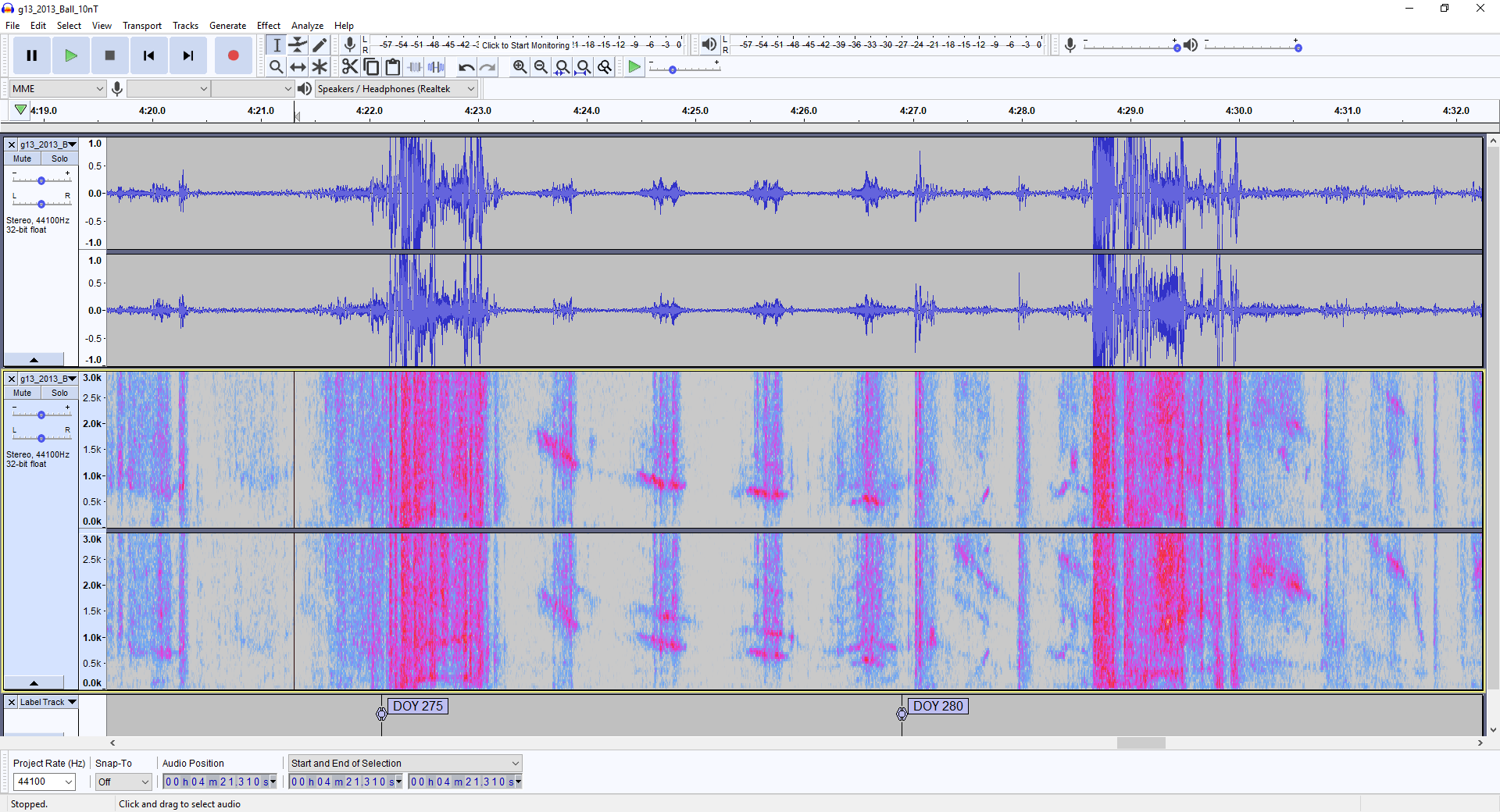Select the Envelope tool
Image resolution: width=1500 pixels, height=812 pixels.
tap(298, 45)
